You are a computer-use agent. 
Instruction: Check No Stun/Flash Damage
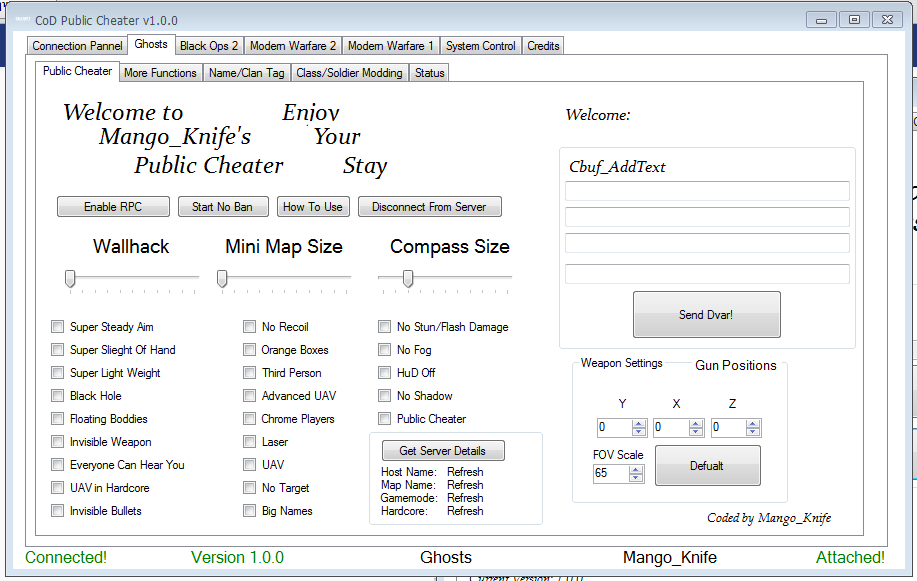pyautogui.click(x=384, y=326)
